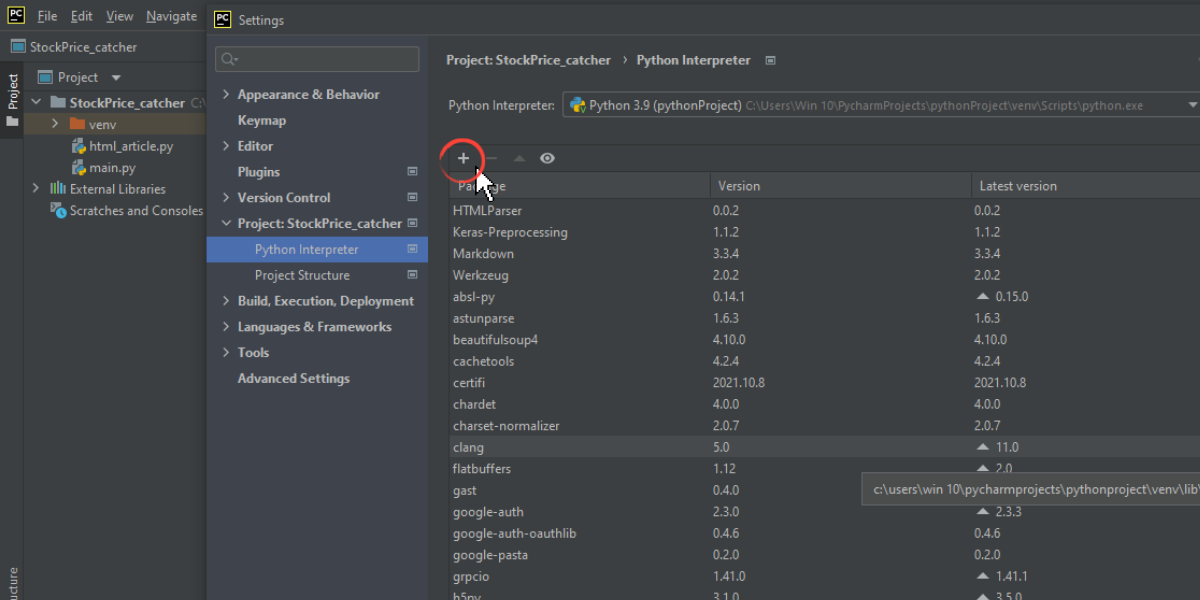Click the project-level icon after Python Interpreter breadcrumb

coord(770,60)
